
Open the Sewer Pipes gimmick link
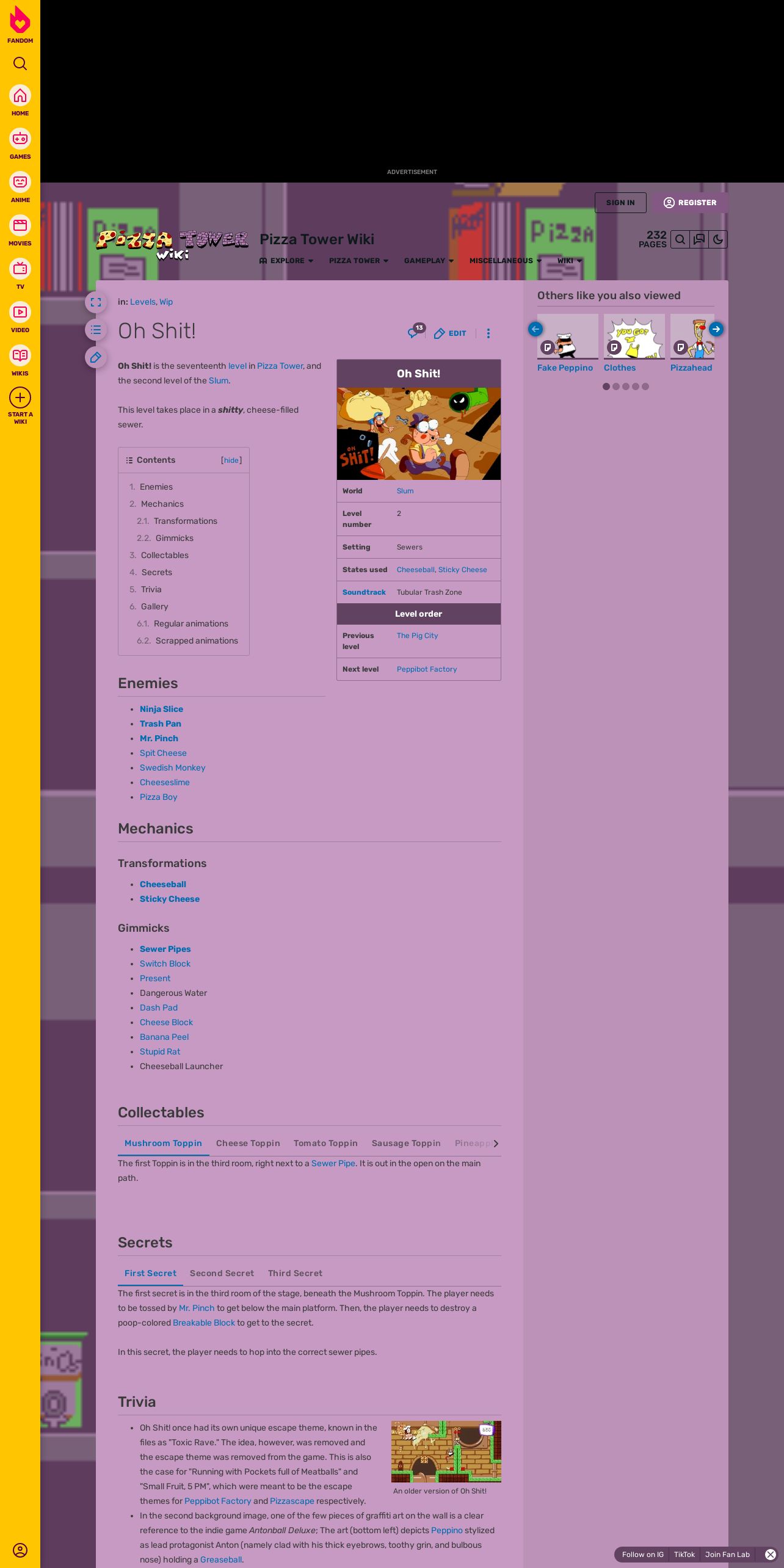tap(165, 949)
